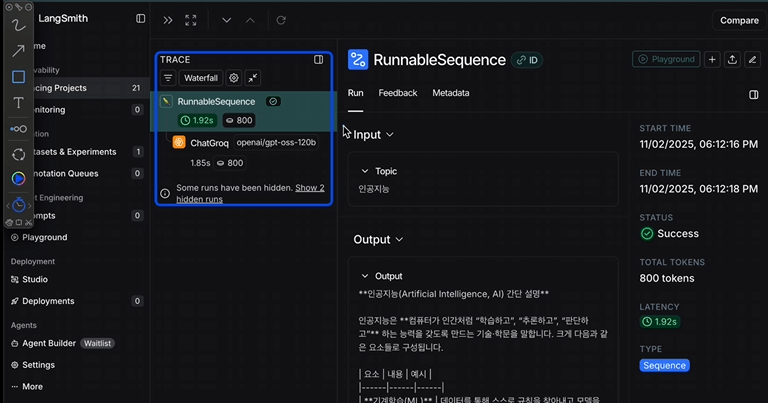Click the Waitlist badge beside Agent Builder
768x403 pixels.
pyautogui.click(x=97, y=343)
